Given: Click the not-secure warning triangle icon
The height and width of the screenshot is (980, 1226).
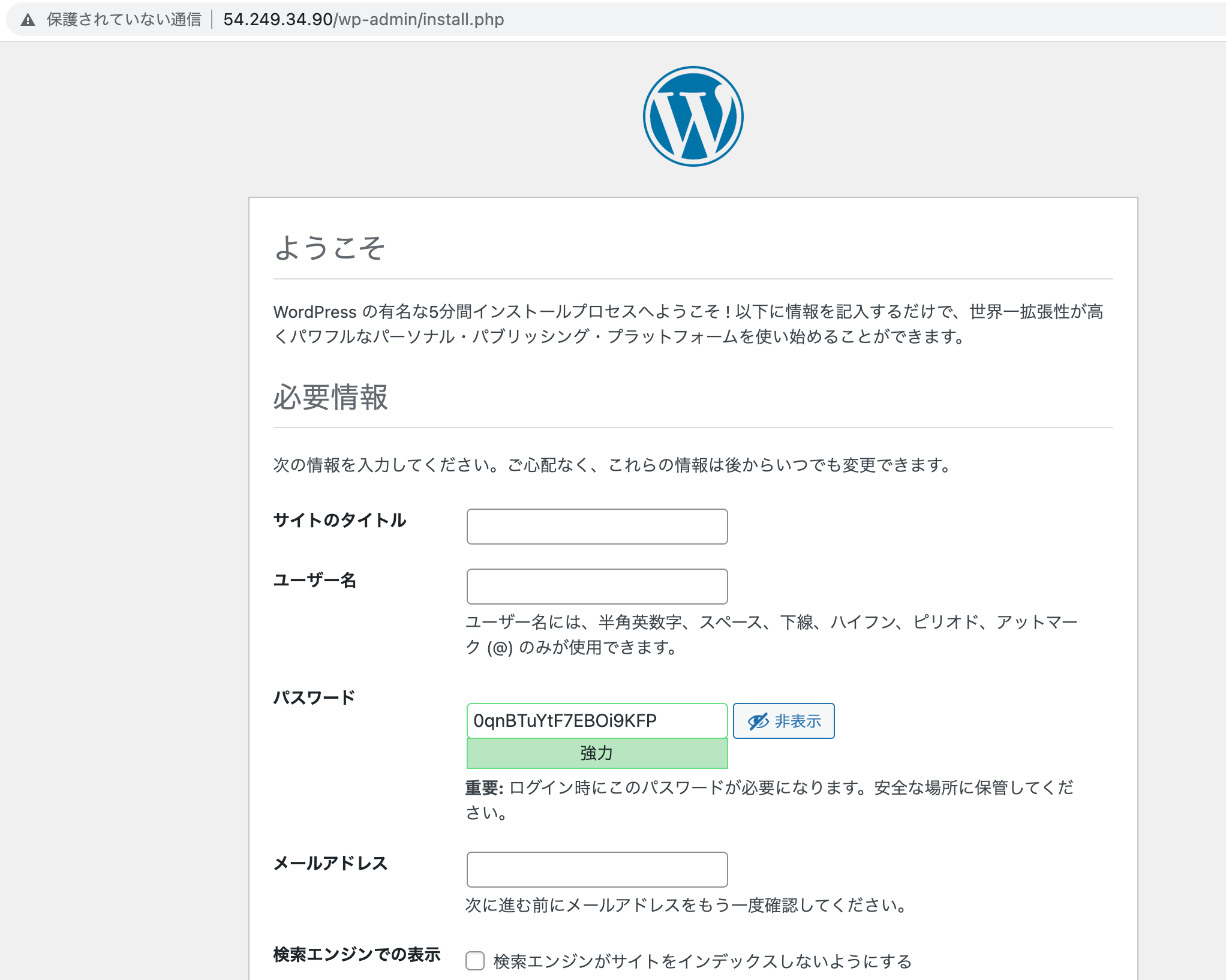Looking at the screenshot, I should 28,20.
